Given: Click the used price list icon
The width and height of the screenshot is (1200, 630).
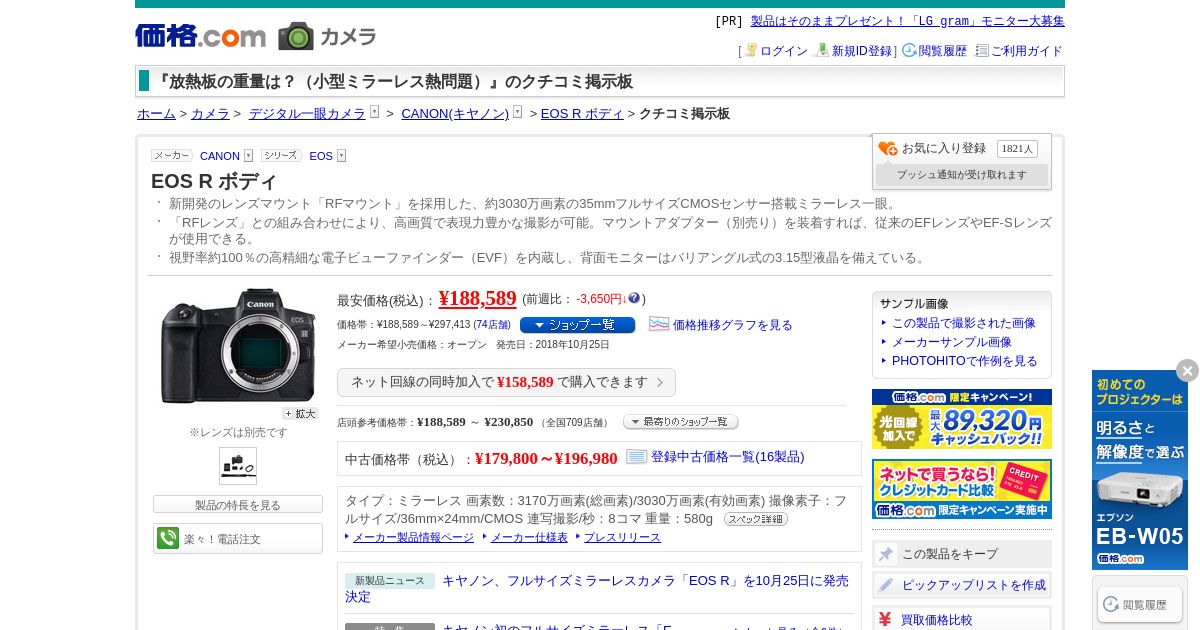Looking at the screenshot, I should click(637, 457).
